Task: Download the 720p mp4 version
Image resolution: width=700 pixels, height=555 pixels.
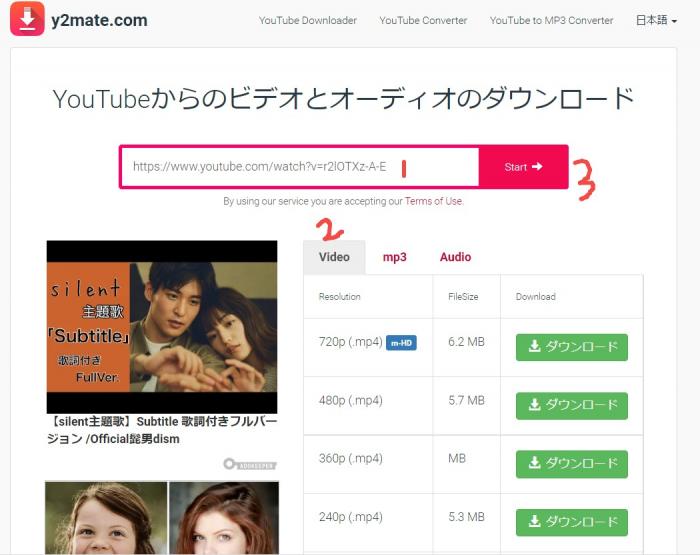Action: click(572, 347)
